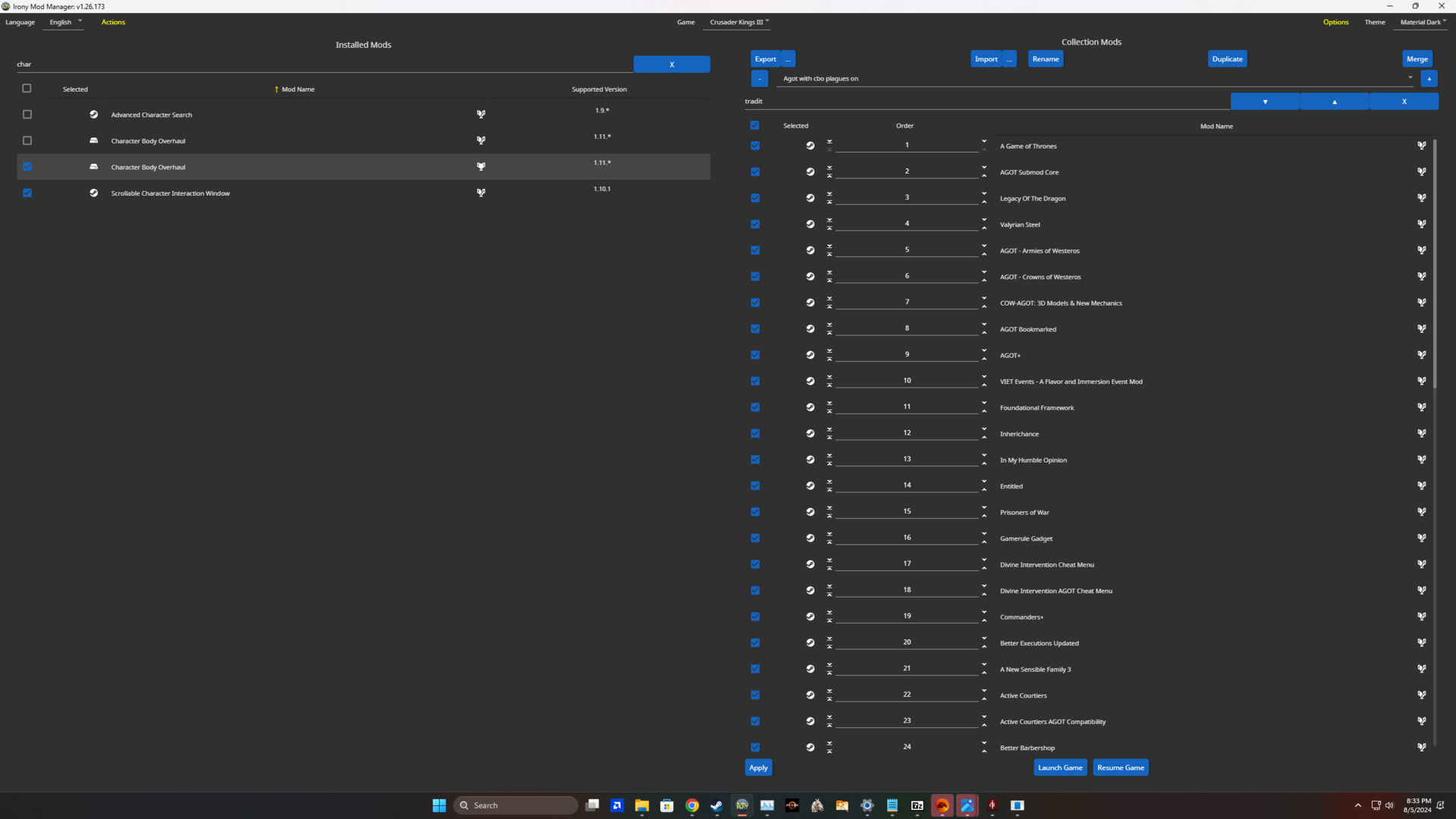Click the Merge collection button
This screenshot has width=1456, height=819.
coord(1417,58)
